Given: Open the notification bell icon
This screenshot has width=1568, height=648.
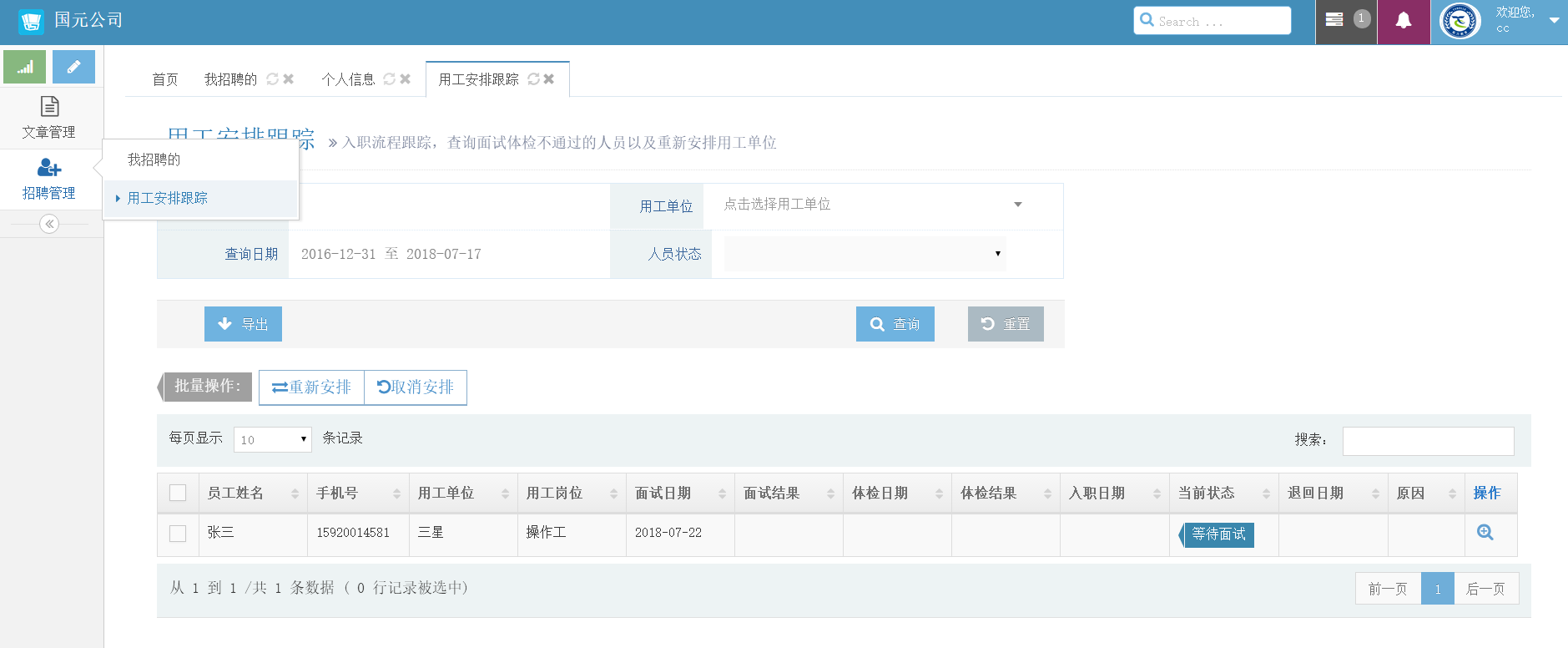Looking at the screenshot, I should tap(1404, 21).
